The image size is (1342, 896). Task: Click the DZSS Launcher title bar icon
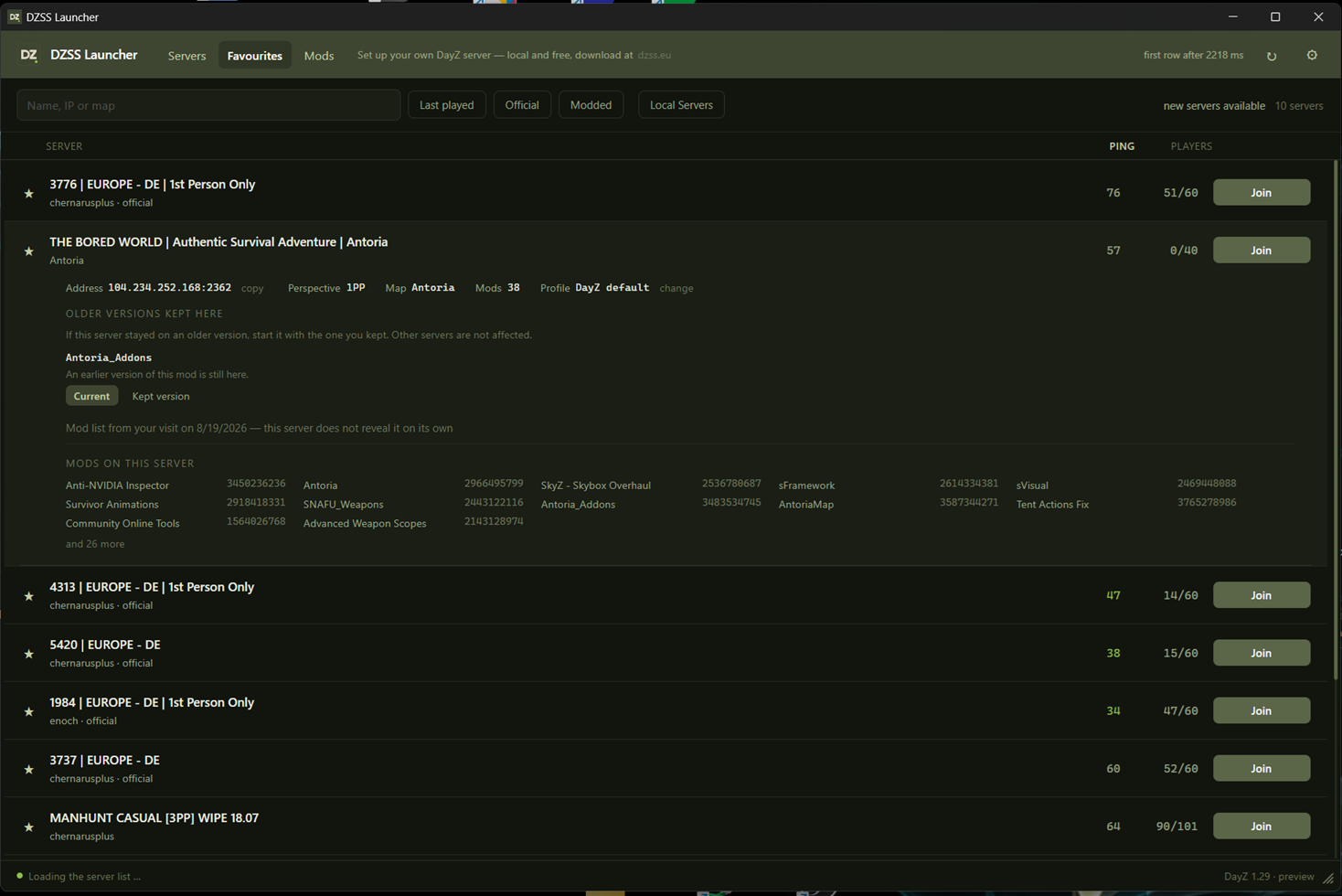point(15,16)
